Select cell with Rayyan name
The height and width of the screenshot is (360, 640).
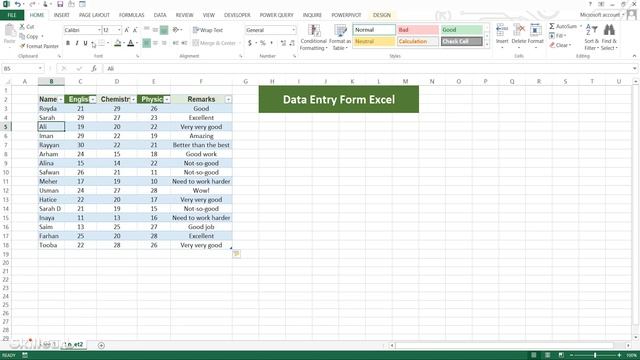[51, 145]
